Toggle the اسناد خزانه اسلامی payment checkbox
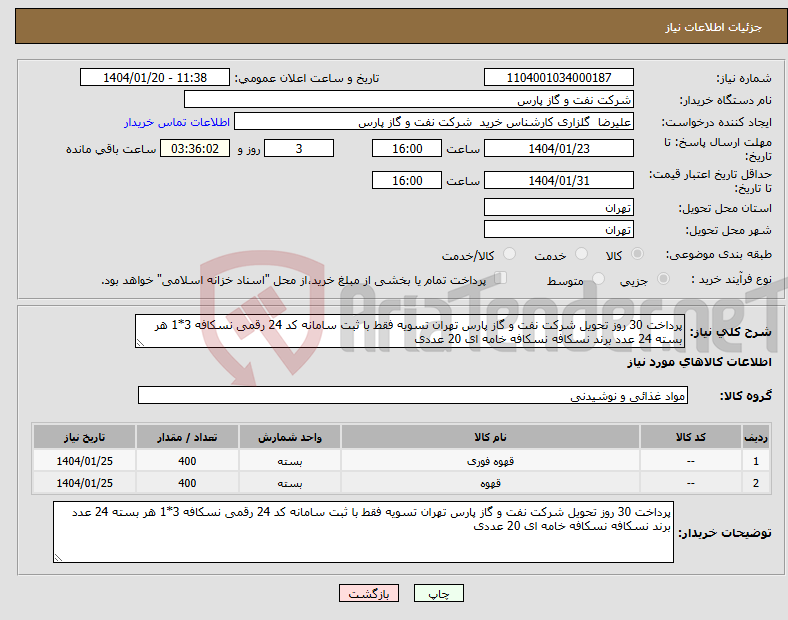 click(x=501, y=277)
